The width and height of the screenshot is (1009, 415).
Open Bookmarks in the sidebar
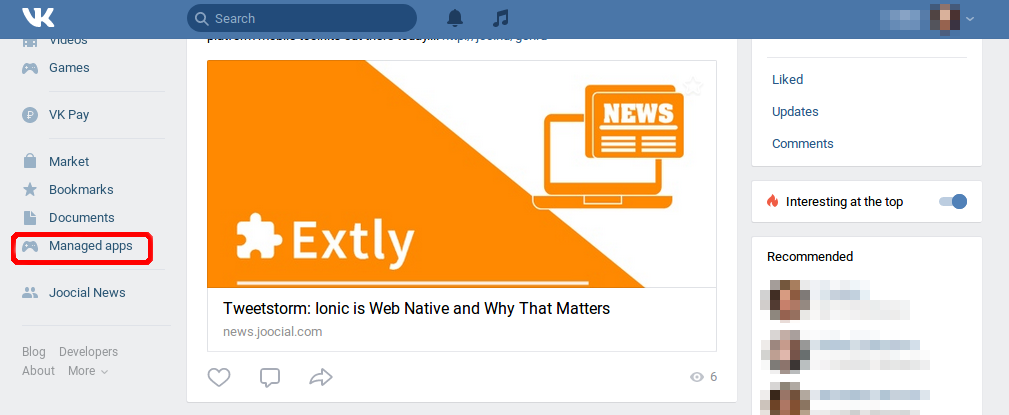pos(81,190)
